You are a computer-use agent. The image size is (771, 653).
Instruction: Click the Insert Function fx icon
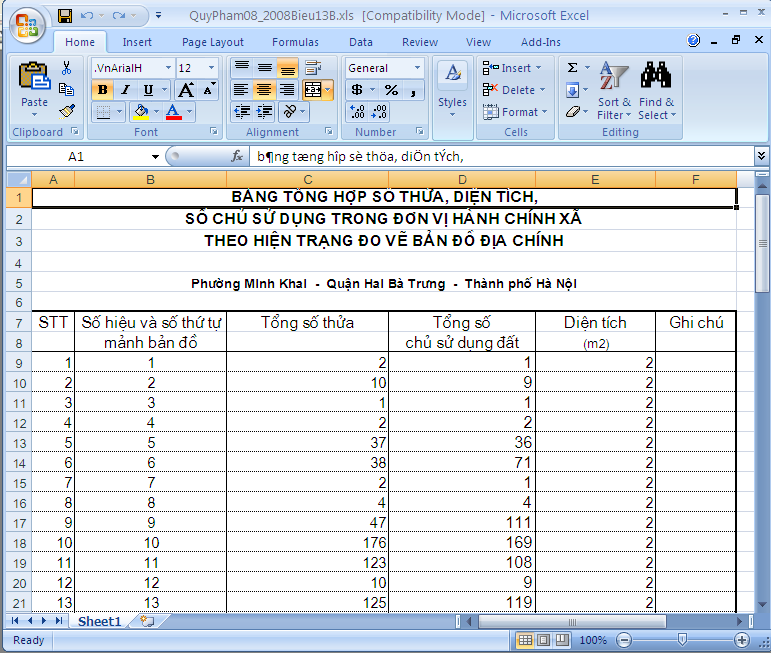[x=237, y=157]
